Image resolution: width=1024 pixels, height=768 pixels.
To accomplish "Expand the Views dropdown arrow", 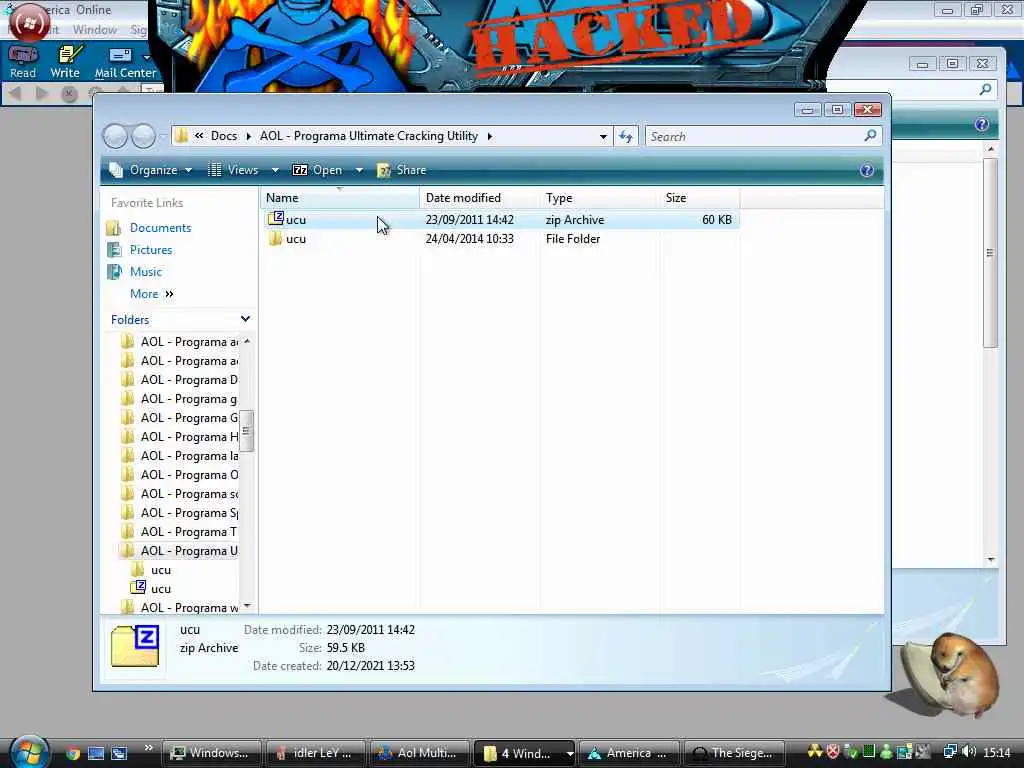I will (x=275, y=170).
